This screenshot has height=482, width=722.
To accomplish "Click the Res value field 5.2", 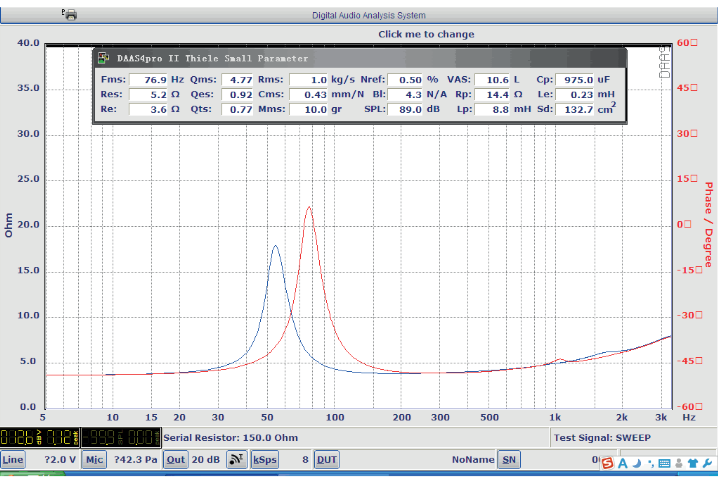I will pos(148,94).
